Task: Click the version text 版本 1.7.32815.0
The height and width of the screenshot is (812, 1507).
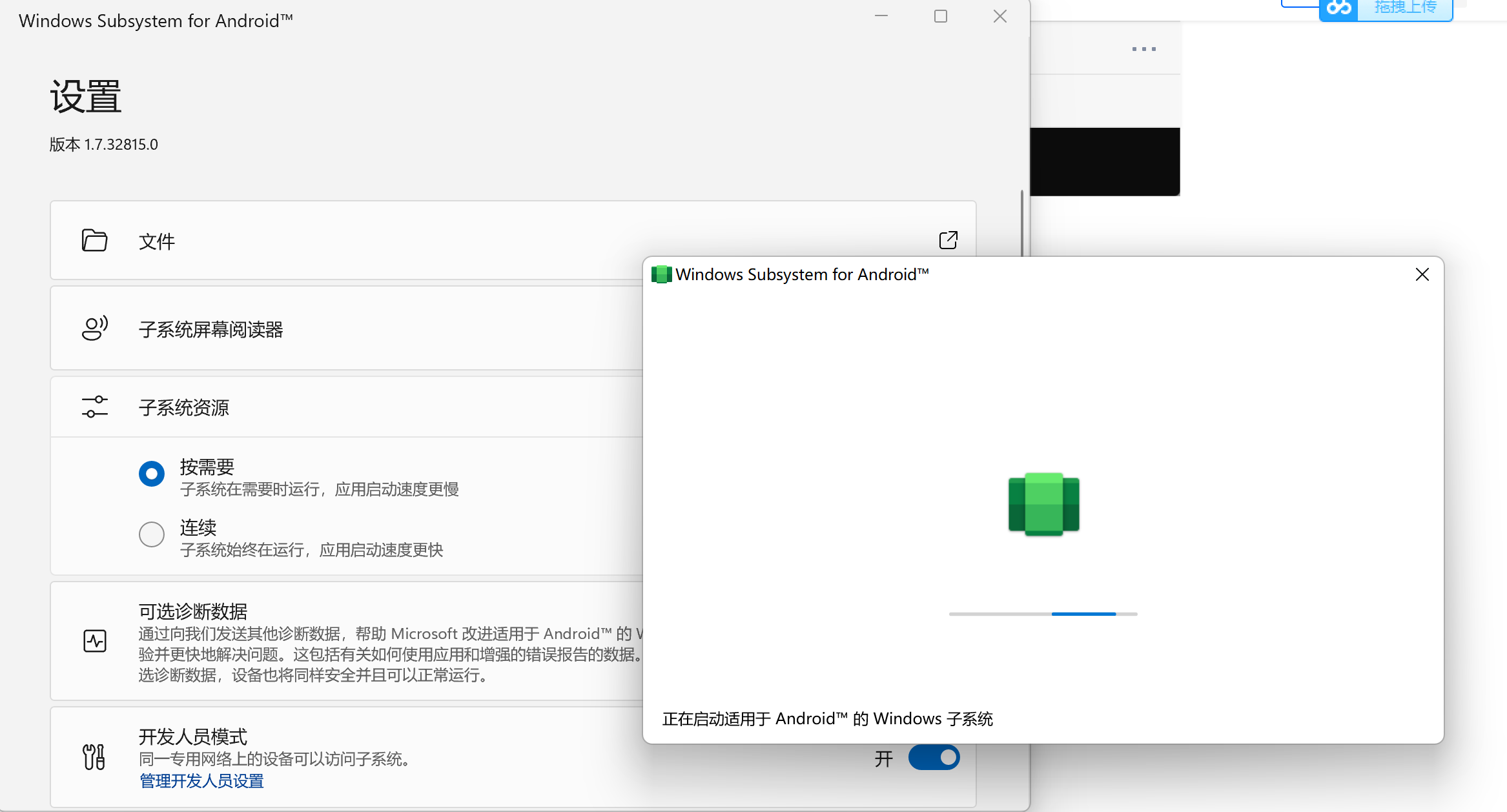Action: click(x=104, y=145)
